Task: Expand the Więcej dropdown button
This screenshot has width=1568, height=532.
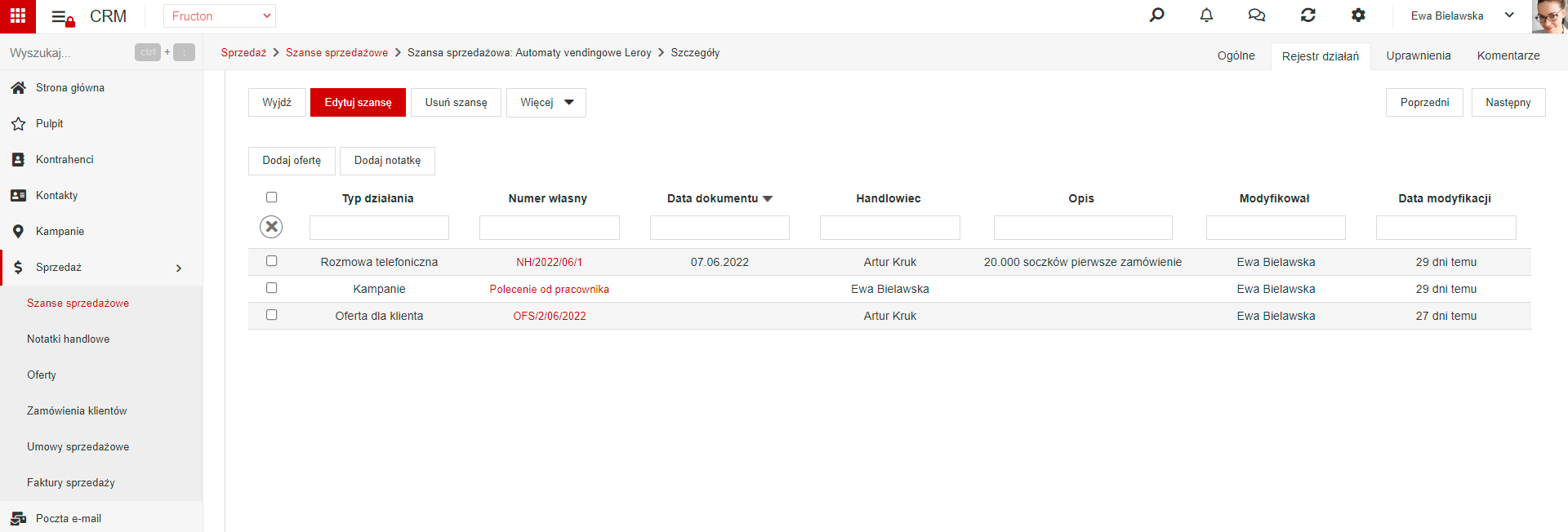Action: pos(546,103)
